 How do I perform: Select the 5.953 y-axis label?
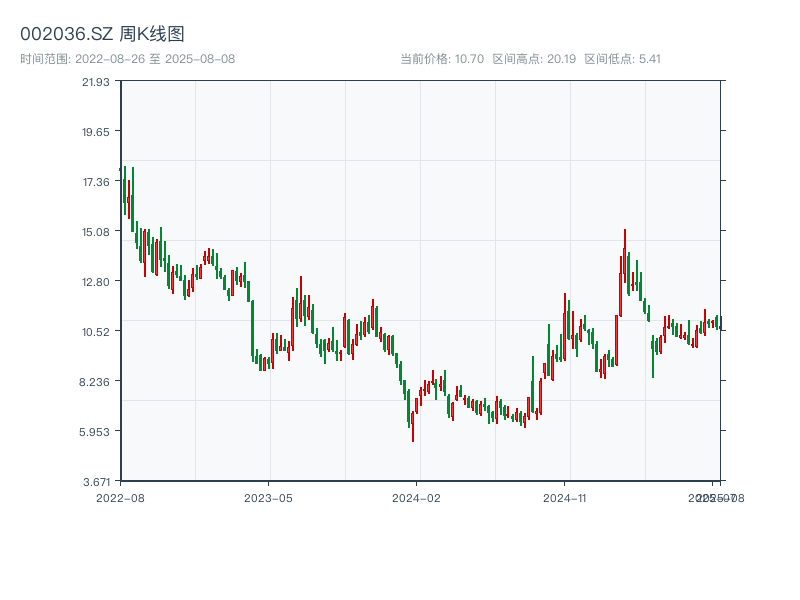tap(94, 432)
